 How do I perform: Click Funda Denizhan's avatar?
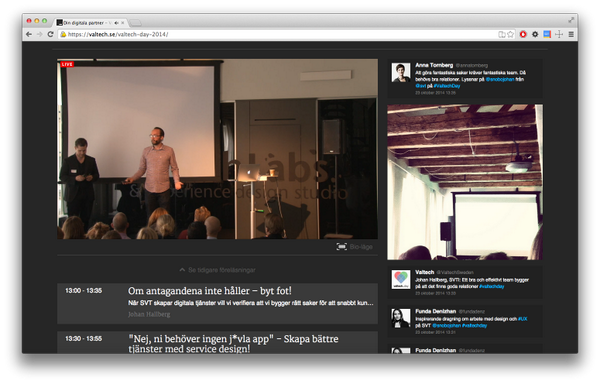(x=401, y=318)
